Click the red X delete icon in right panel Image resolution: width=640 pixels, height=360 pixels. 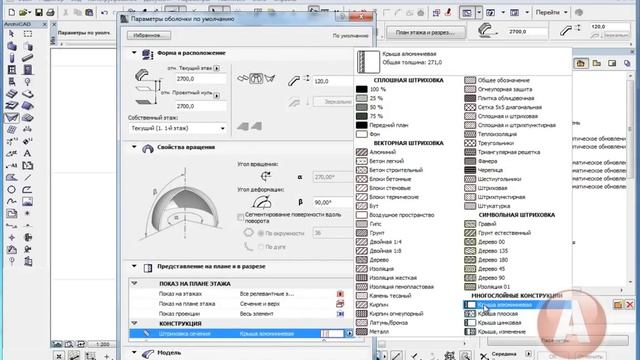(630, 305)
